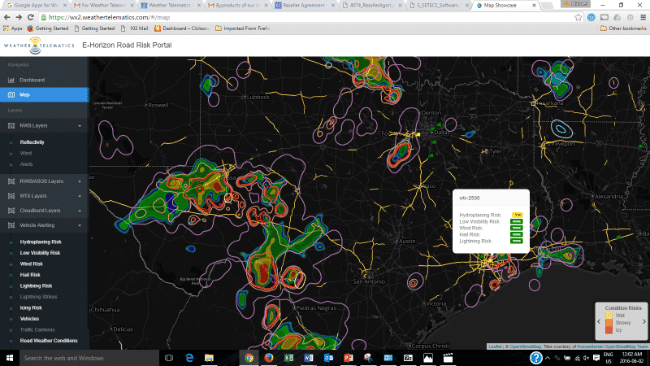The width and height of the screenshot is (650, 366).
Task: Open the Leaflet attribution link
Action: [x=495, y=347]
